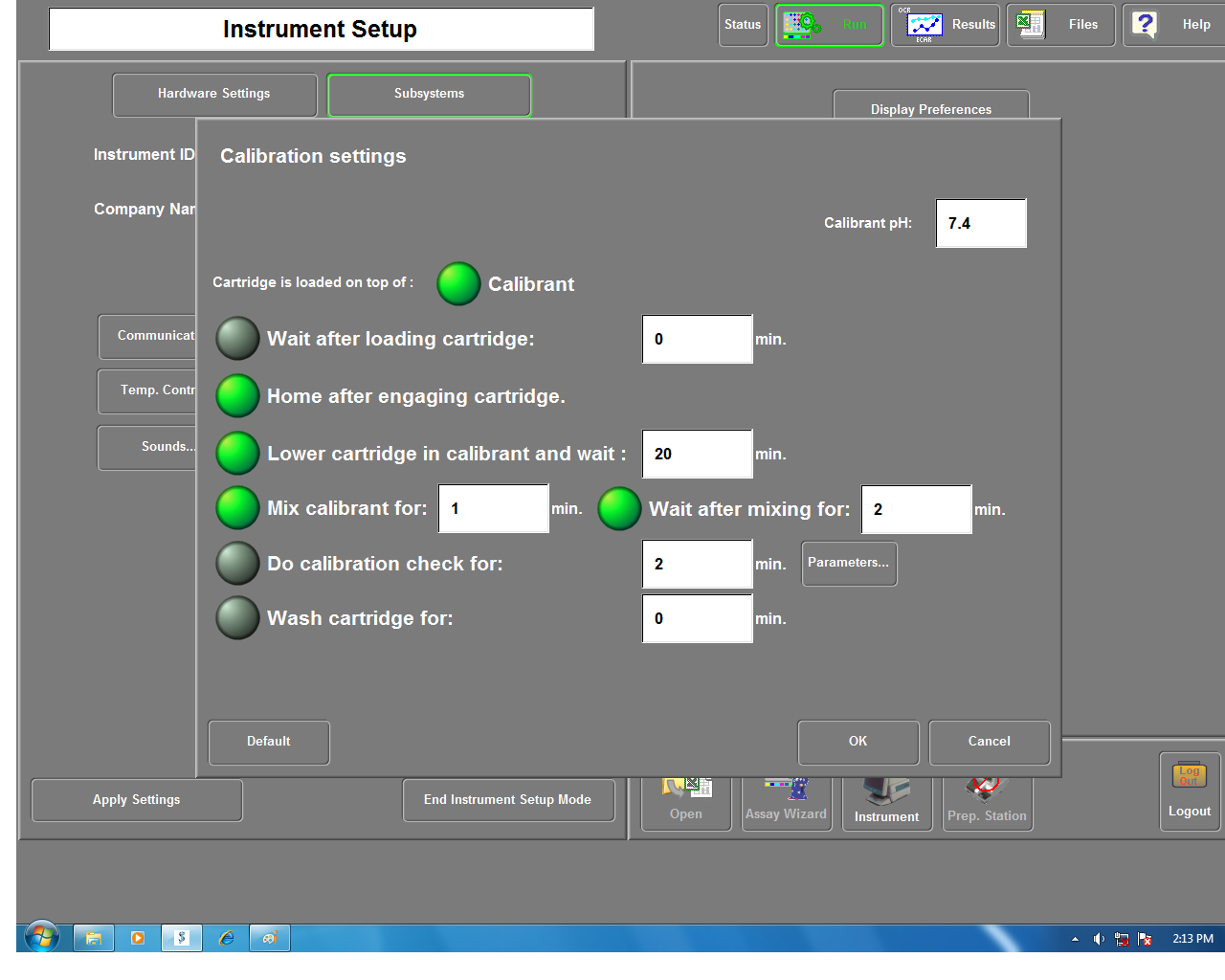This screenshot has width=1225, height=980.
Task: Click the network icon in system tray
Action: tap(1122, 939)
